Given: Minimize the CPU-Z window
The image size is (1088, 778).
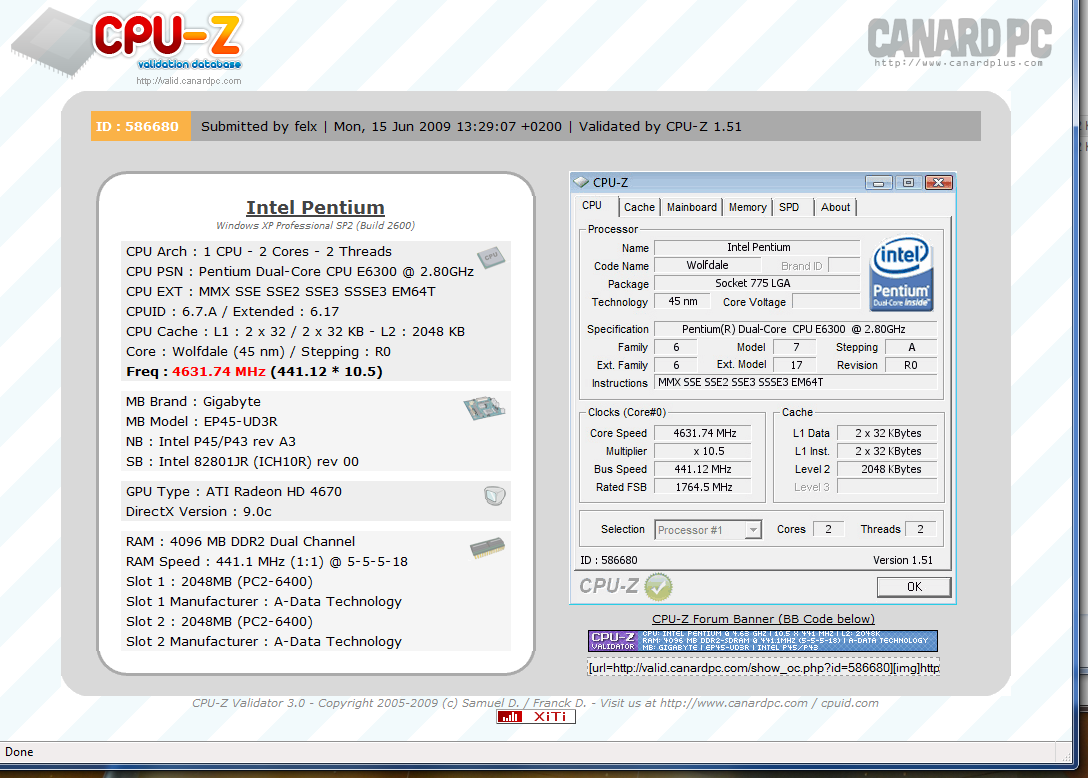Looking at the screenshot, I should click(x=878, y=183).
